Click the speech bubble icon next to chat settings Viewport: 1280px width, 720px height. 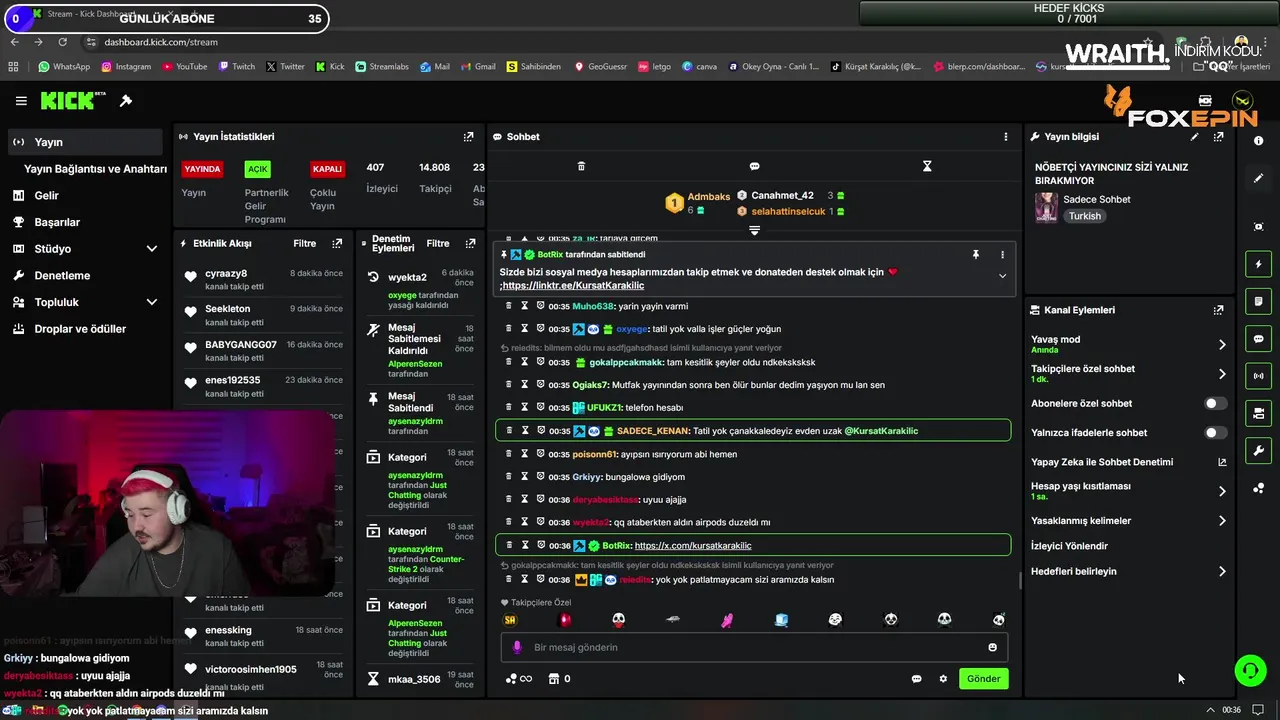(916, 679)
